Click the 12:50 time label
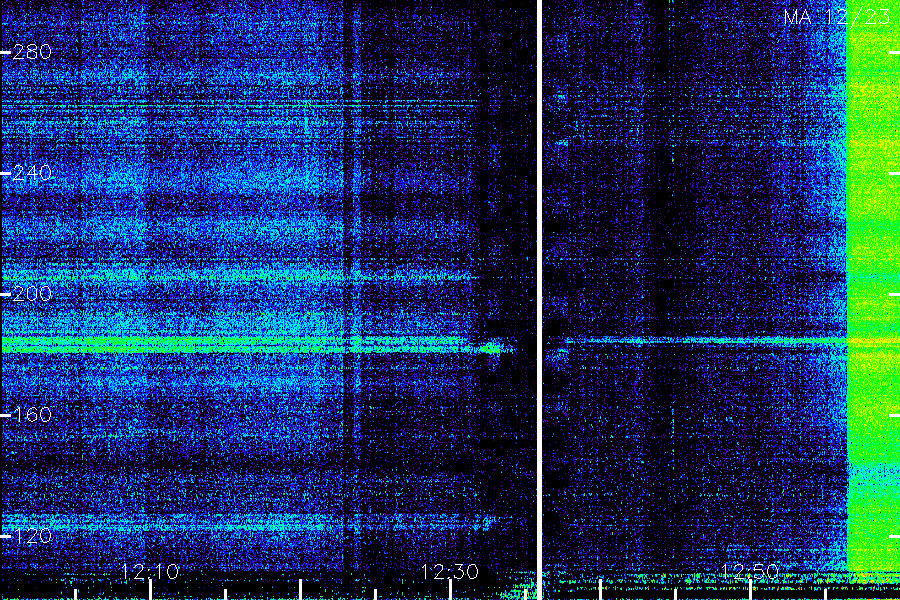 750,571
